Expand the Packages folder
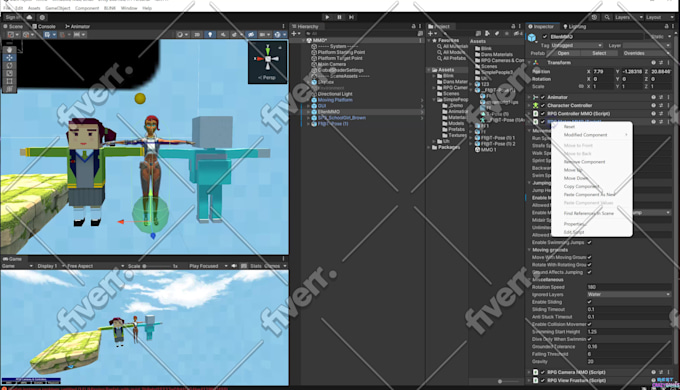The width and height of the screenshot is (680, 390). point(429,147)
